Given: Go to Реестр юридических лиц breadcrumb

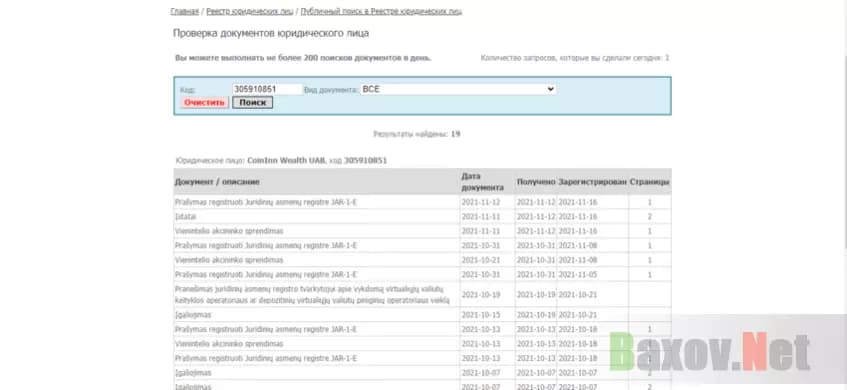Looking at the screenshot, I should point(250,11).
